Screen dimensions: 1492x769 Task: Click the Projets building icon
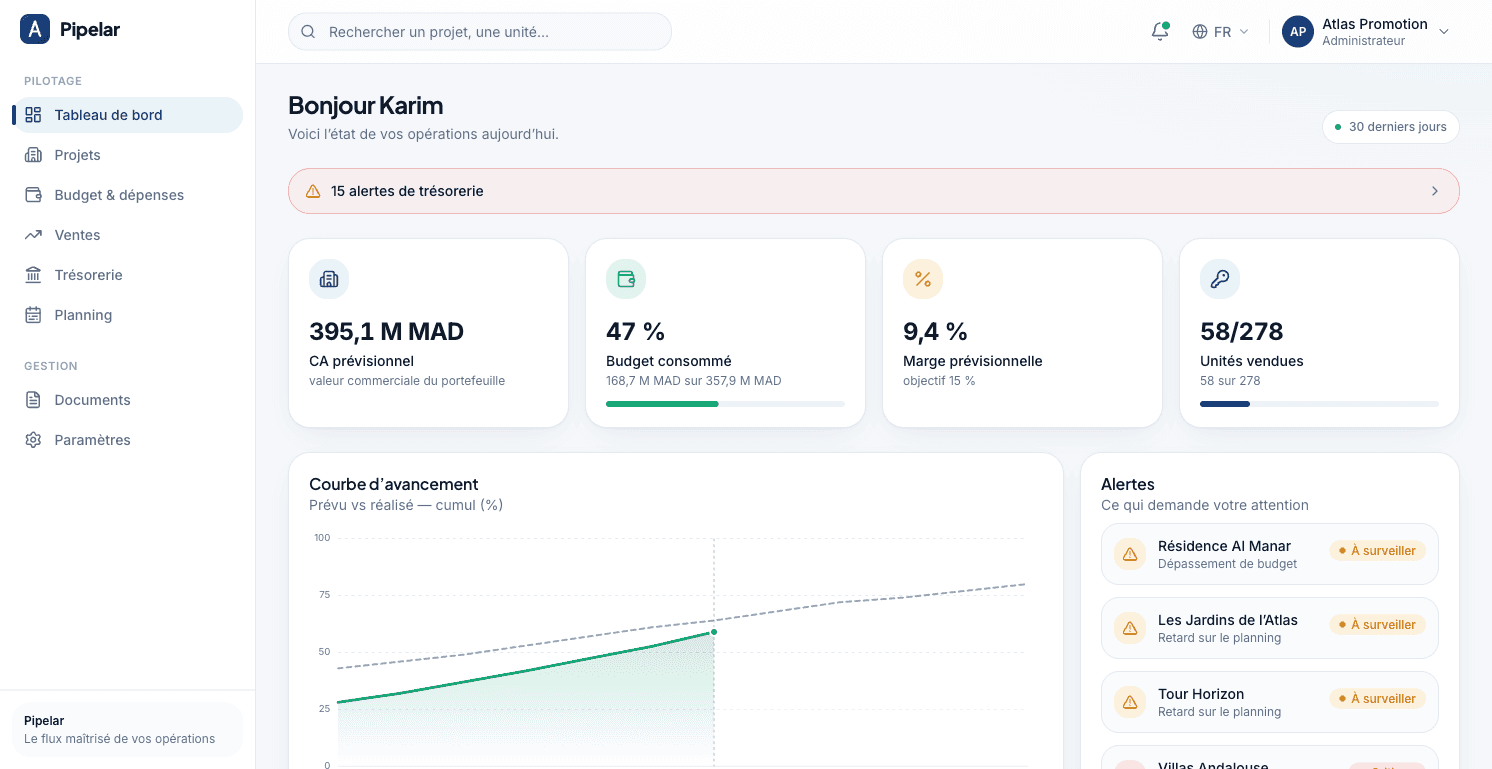(33, 155)
